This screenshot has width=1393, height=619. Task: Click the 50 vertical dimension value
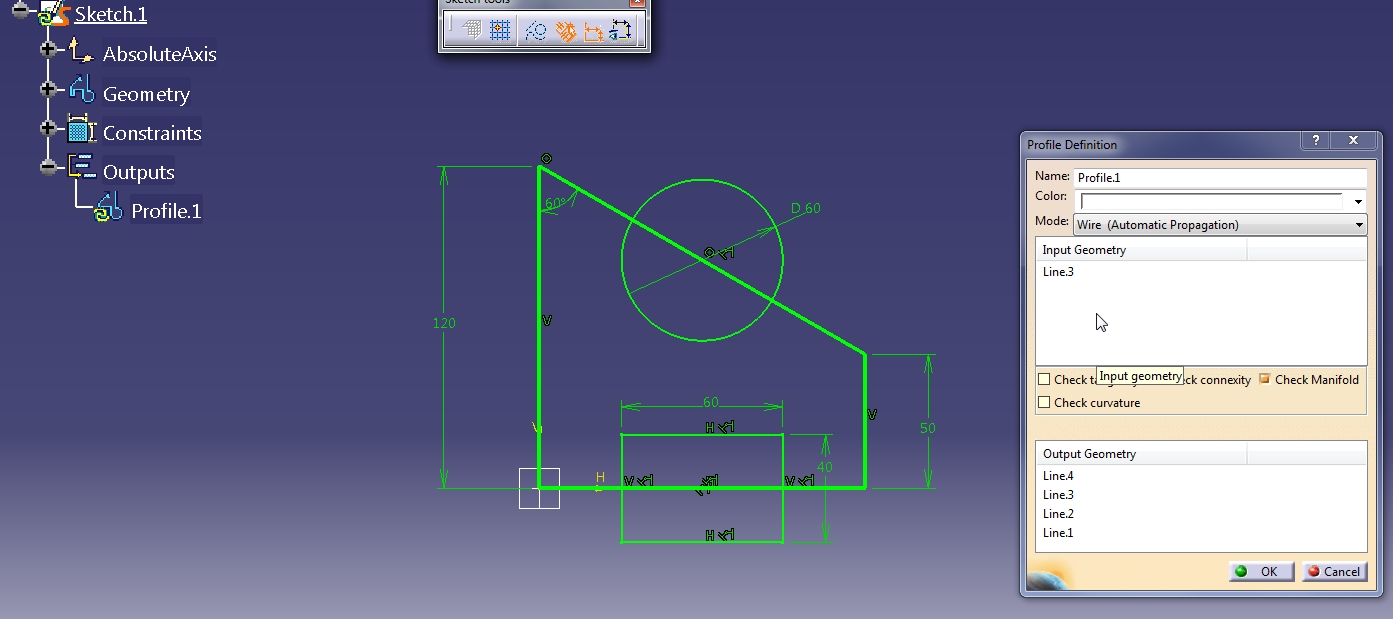pos(928,428)
